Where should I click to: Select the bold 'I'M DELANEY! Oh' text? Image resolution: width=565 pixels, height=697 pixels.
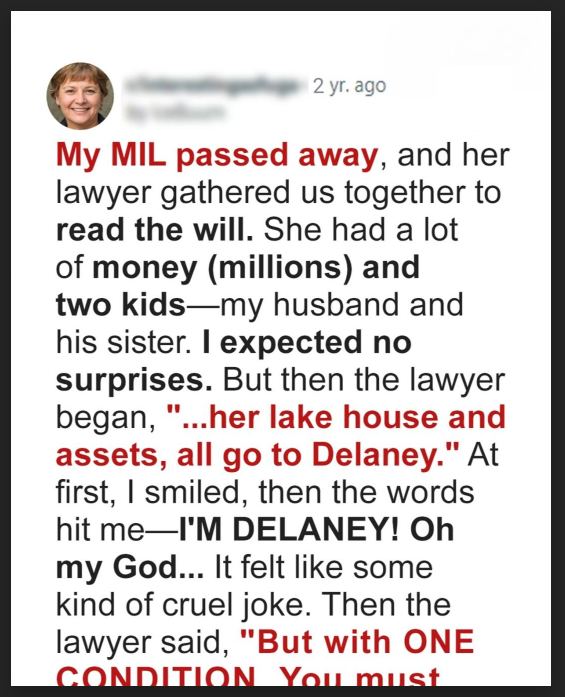pyautogui.click(x=317, y=530)
